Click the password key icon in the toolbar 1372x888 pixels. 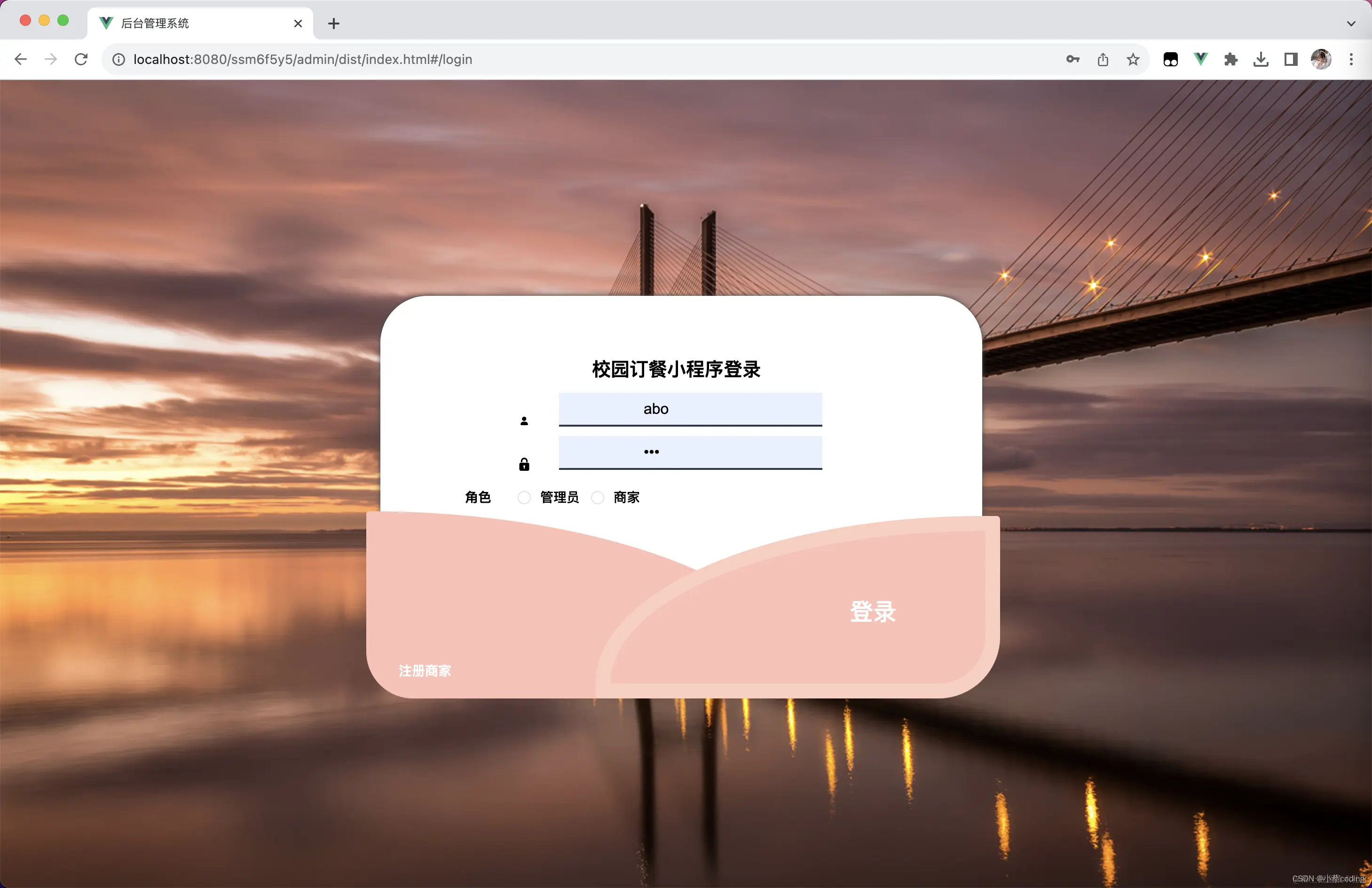click(x=1072, y=59)
